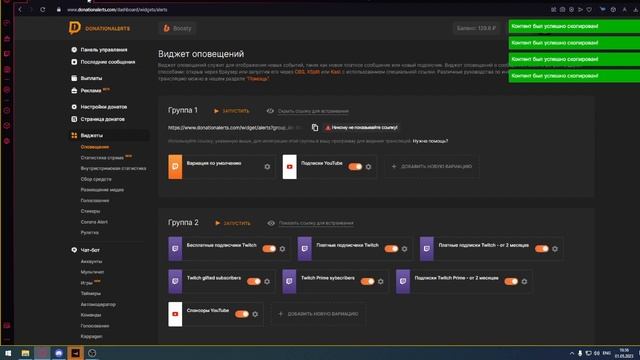Open Аккаунты under Чат-бот
Screen dimensions: 640x360
(x=91, y=261)
